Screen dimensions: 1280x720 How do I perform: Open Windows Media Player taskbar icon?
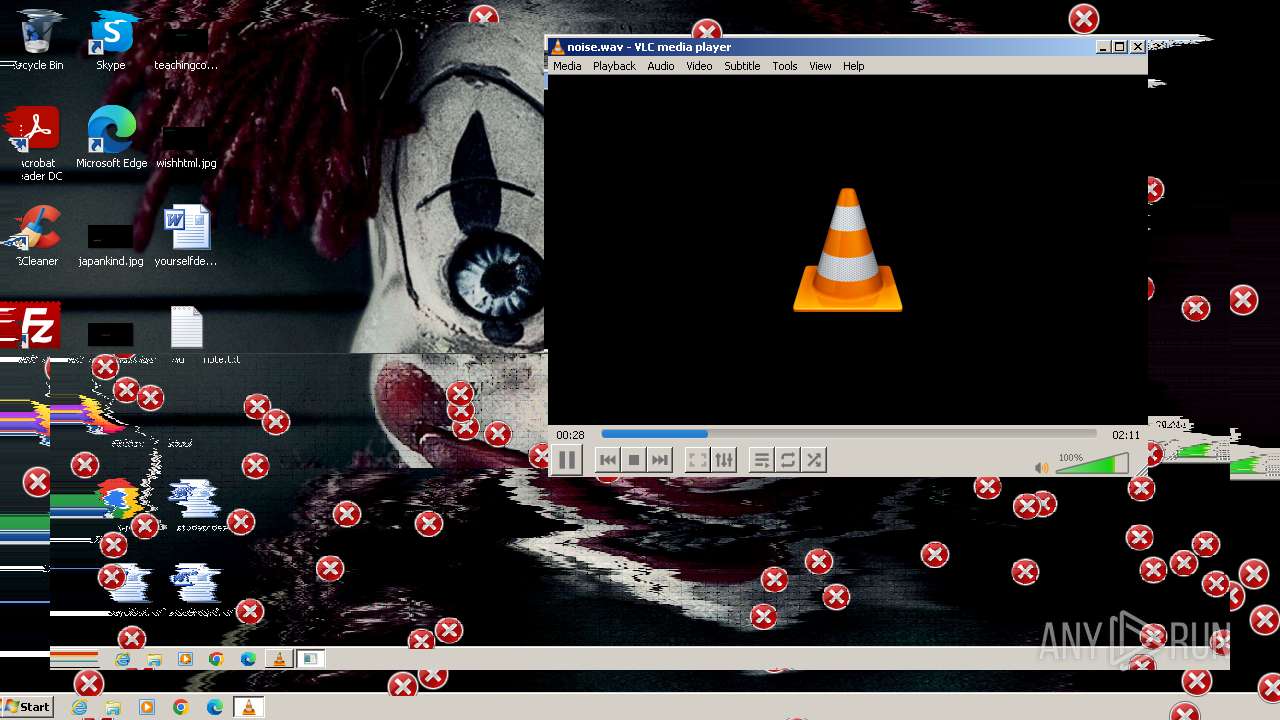[147, 707]
